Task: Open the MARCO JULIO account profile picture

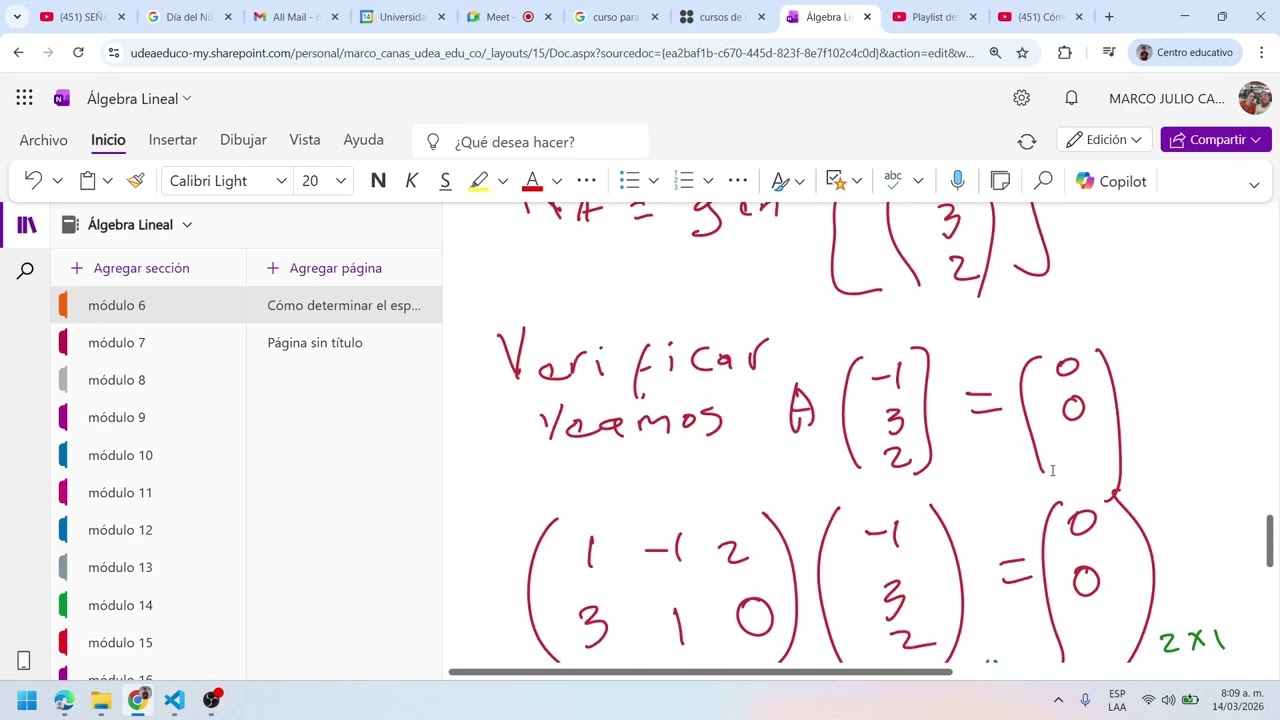Action: pyautogui.click(x=1254, y=98)
